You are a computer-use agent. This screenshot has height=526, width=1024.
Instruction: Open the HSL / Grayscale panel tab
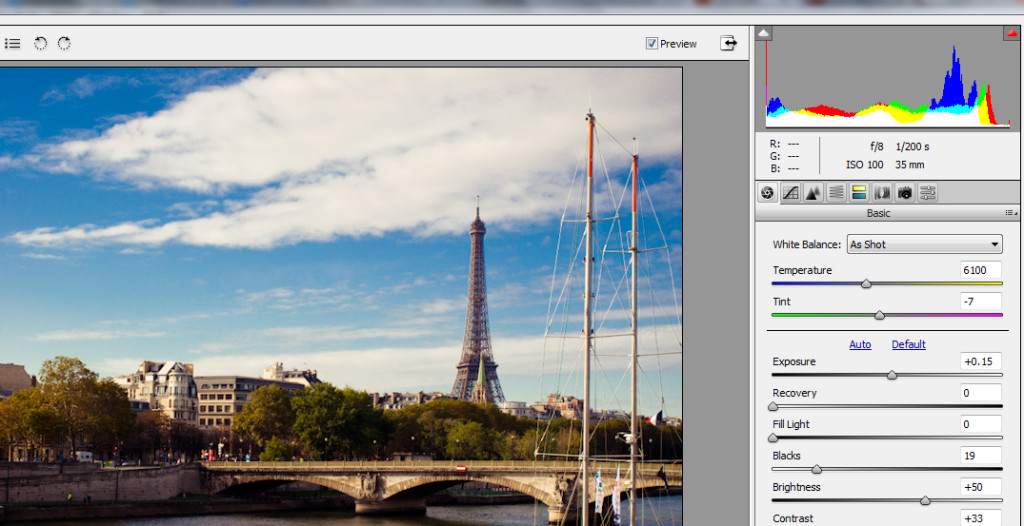(836, 193)
